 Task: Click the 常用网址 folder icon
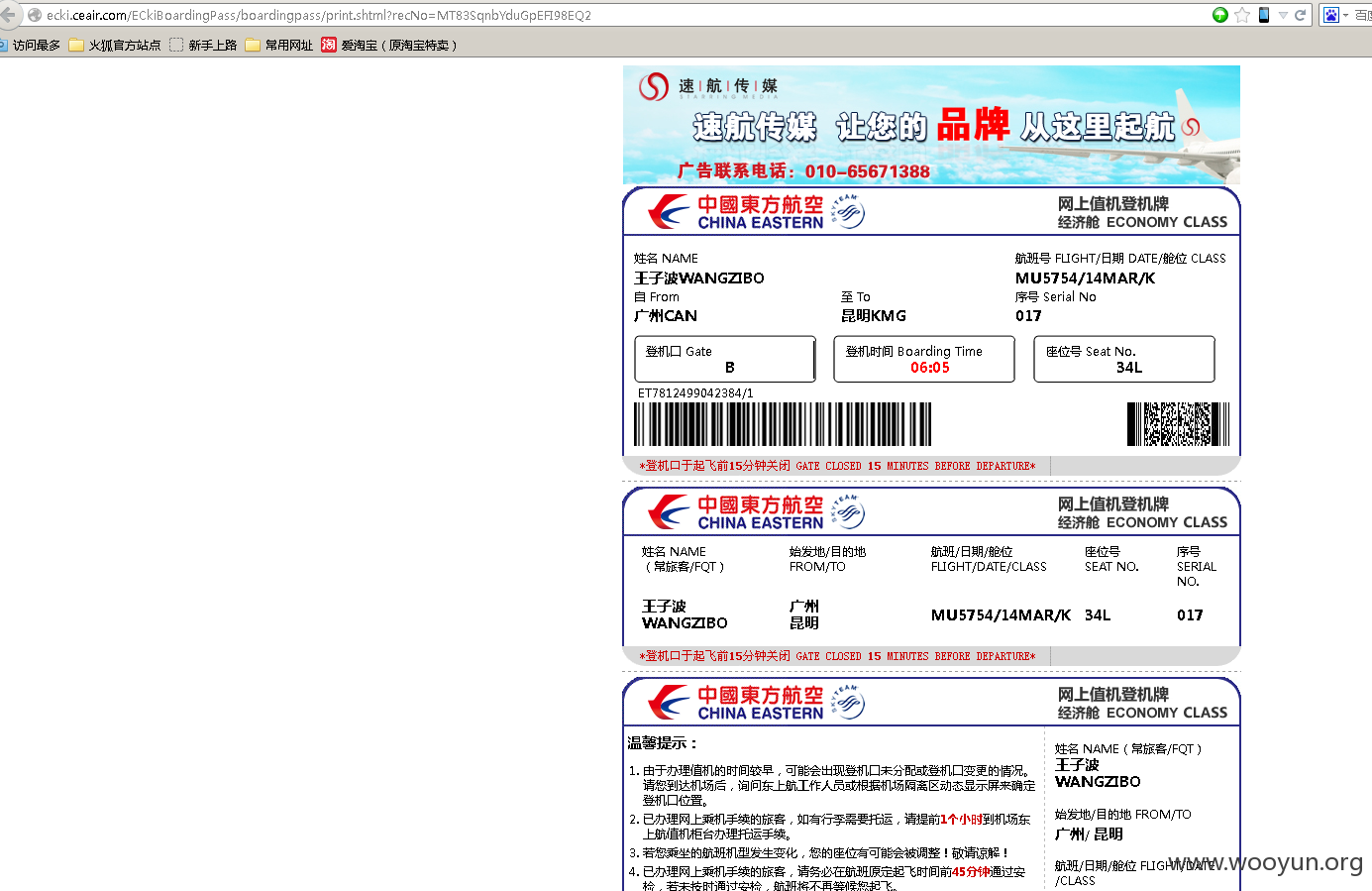(253, 45)
